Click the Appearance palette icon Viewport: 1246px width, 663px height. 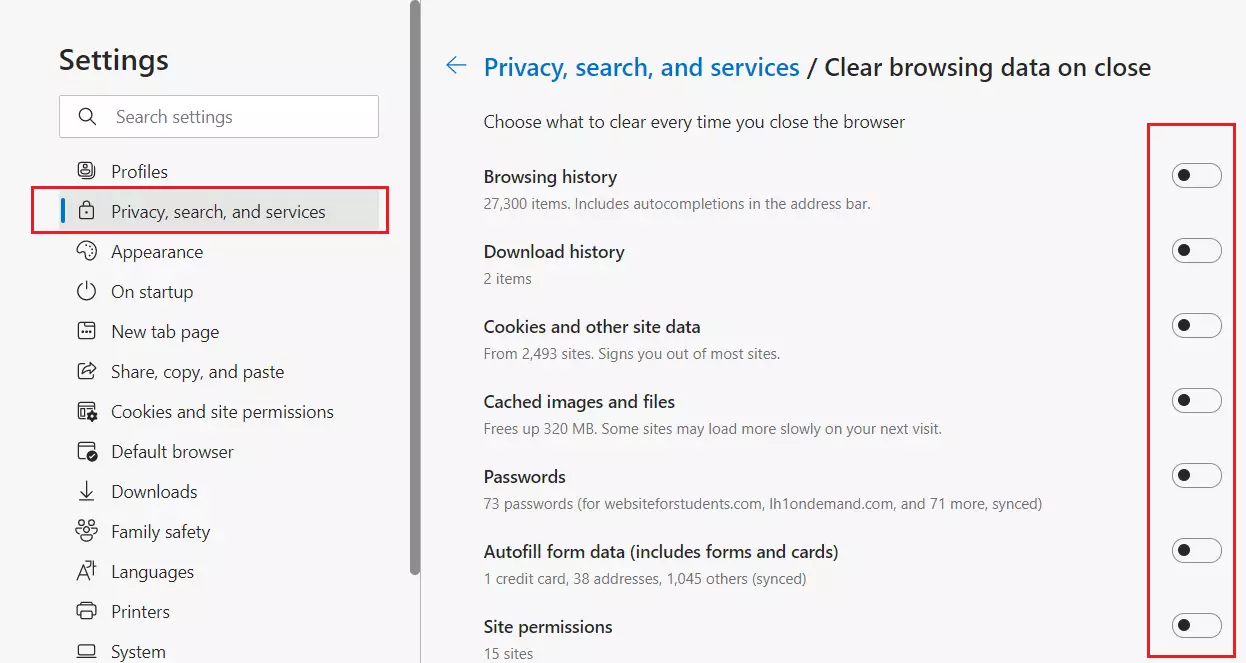point(87,251)
